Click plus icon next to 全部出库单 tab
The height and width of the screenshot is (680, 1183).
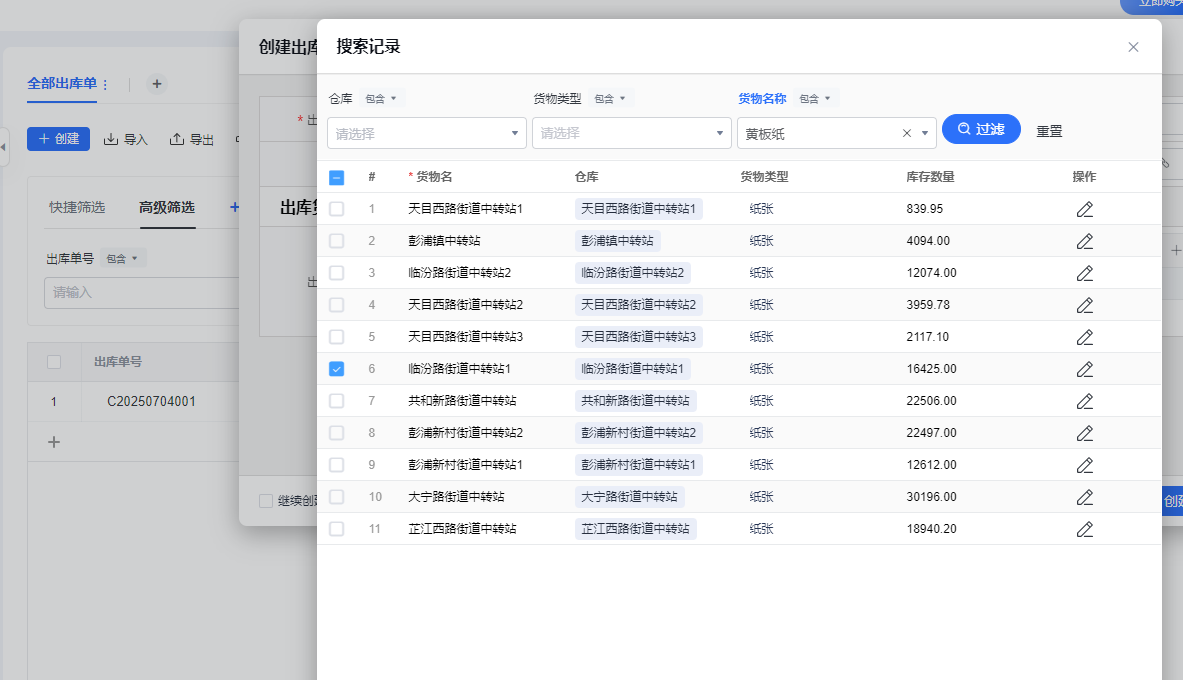tap(157, 84)
